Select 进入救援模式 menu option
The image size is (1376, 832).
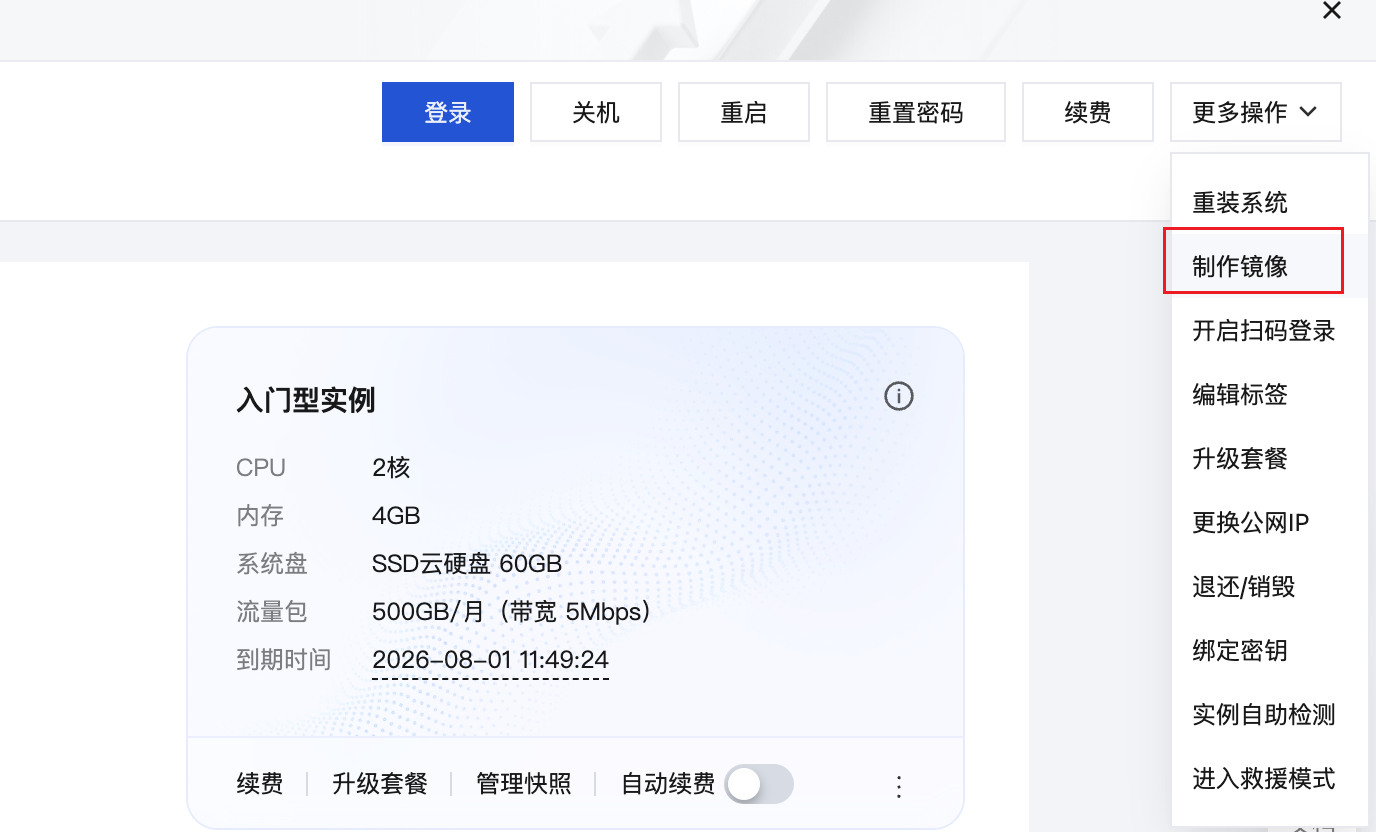(1263, 779)
